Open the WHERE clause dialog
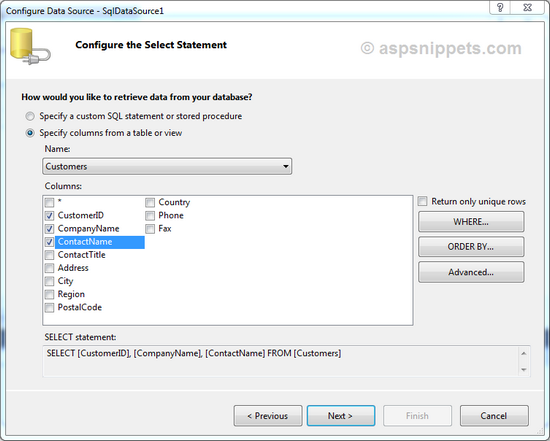Viewport: 550px width, 441px height. coord(471,222)
